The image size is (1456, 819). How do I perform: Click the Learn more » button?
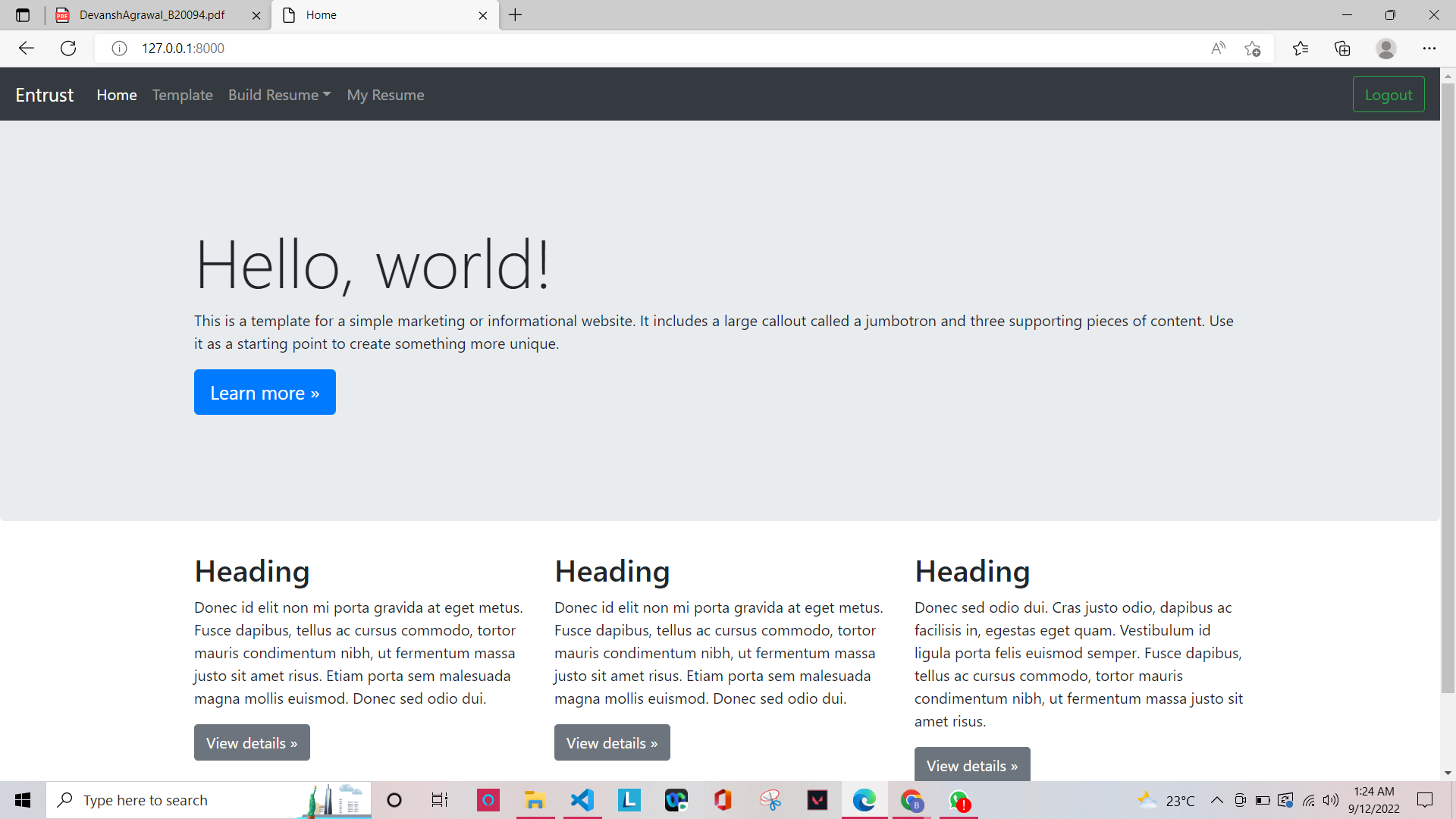[265, 392]
